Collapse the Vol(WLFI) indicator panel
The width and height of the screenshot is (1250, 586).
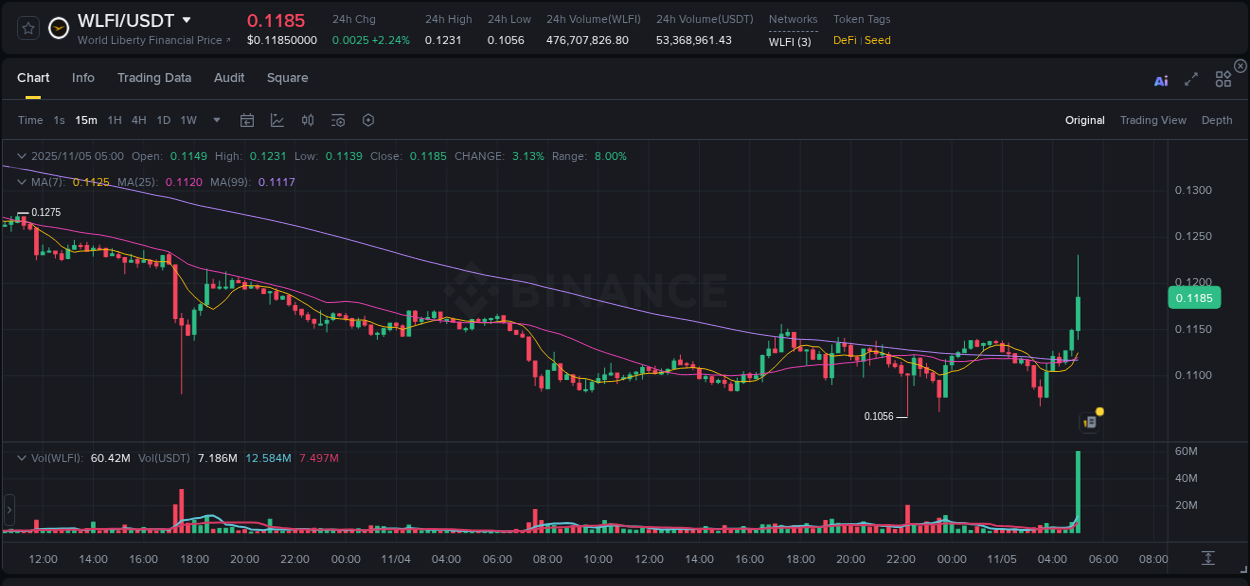click(x=22, y=456)
